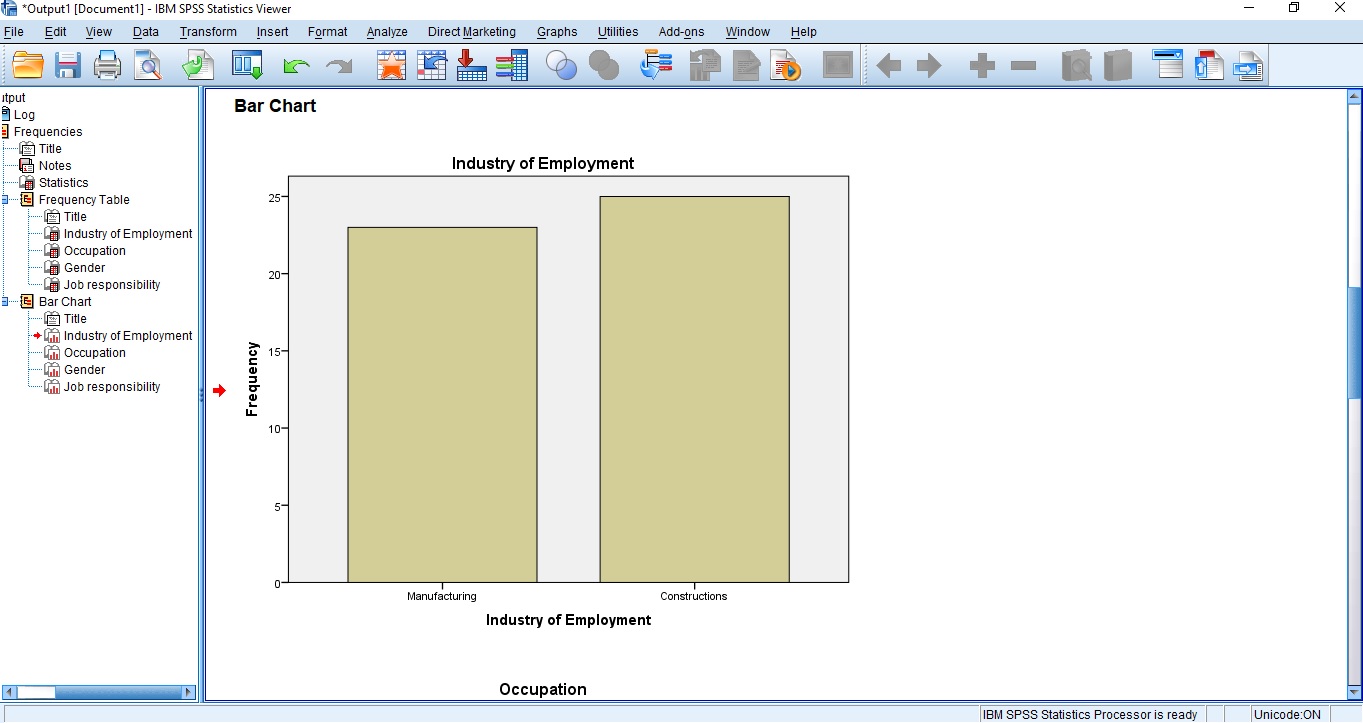Save the output file
1363x723 pixels.
[x=67, y=65]
